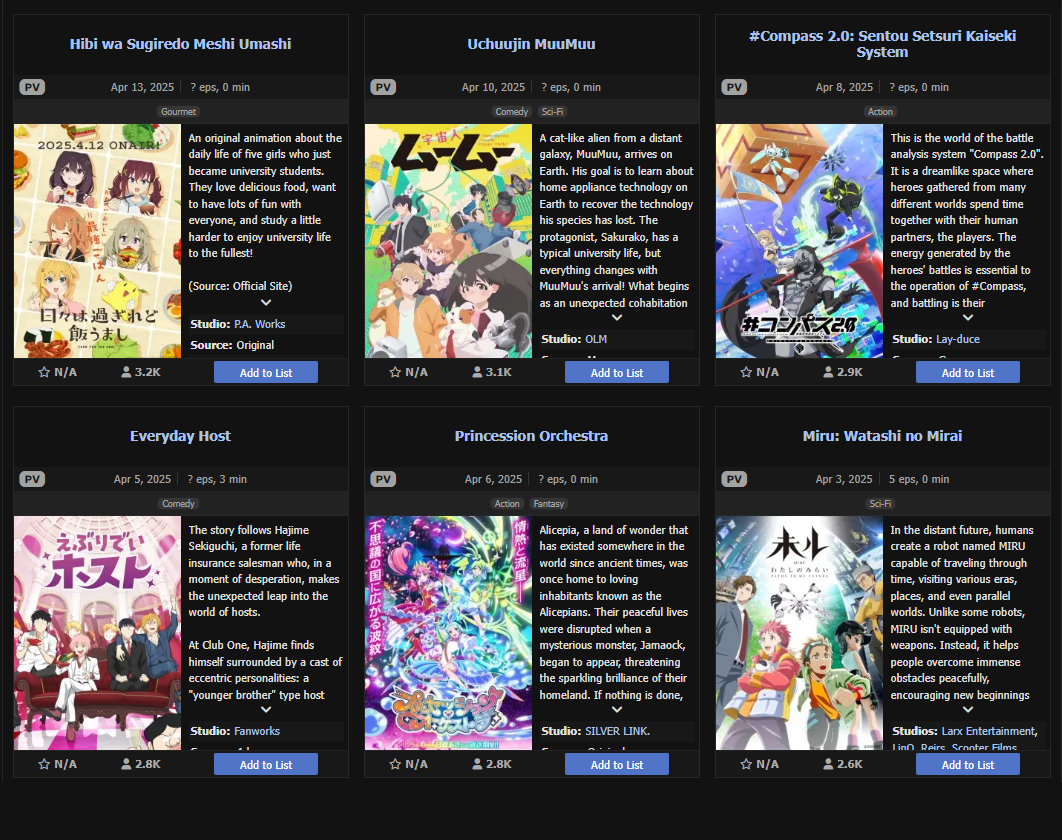Click the star rating icon on Miru: Watashi no Mirai

[x=746, y=764]
